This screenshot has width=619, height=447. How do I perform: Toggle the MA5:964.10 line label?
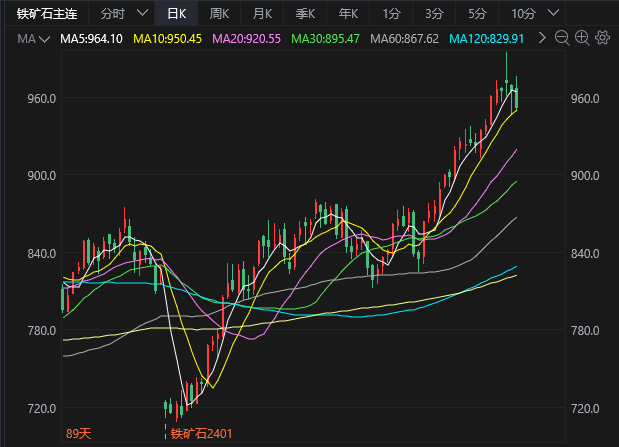coord(91,38)
